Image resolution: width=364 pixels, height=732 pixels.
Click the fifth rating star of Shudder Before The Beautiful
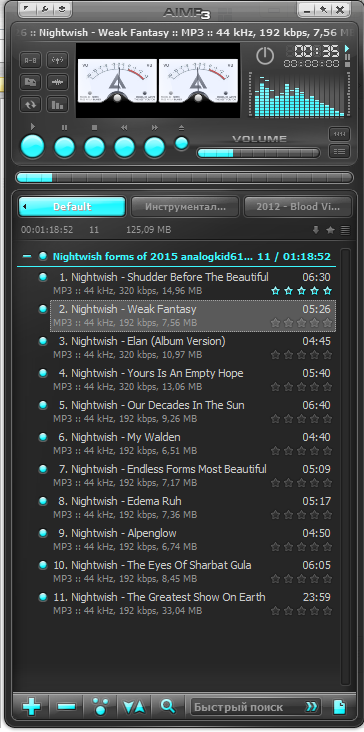tap(328, 291)
